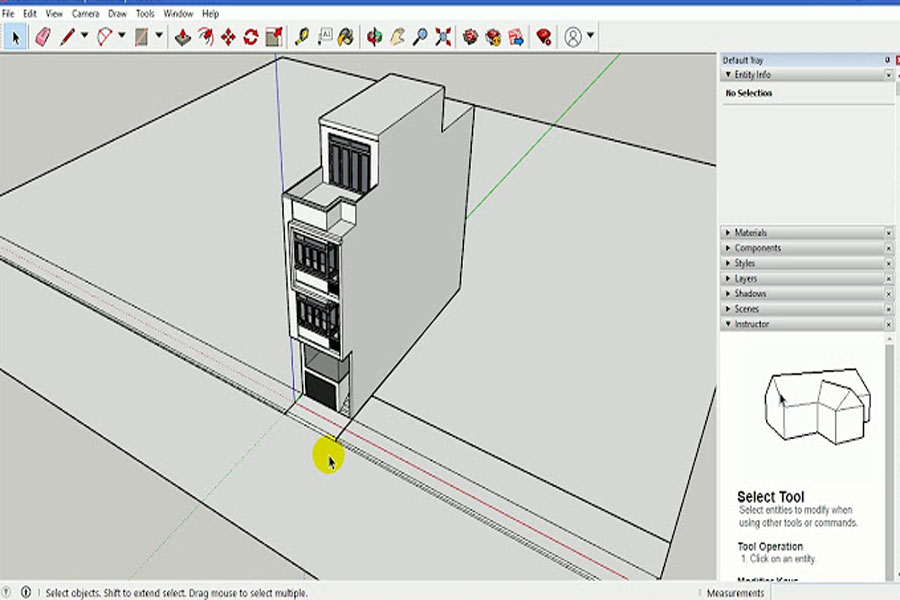Close the Components panel
900x600 pixels.
(889, 248)
